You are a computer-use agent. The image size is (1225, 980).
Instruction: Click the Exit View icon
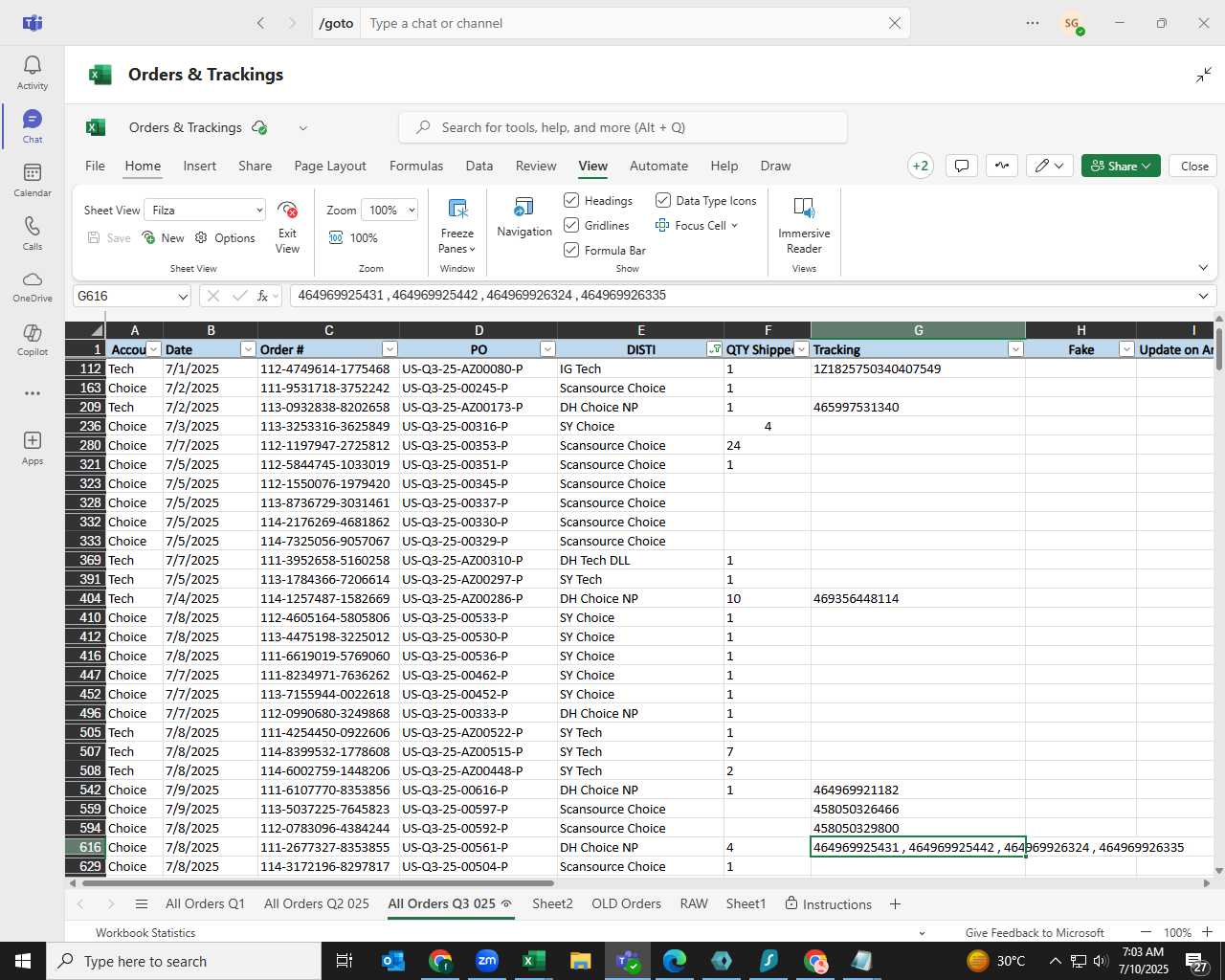pos(287,211)
